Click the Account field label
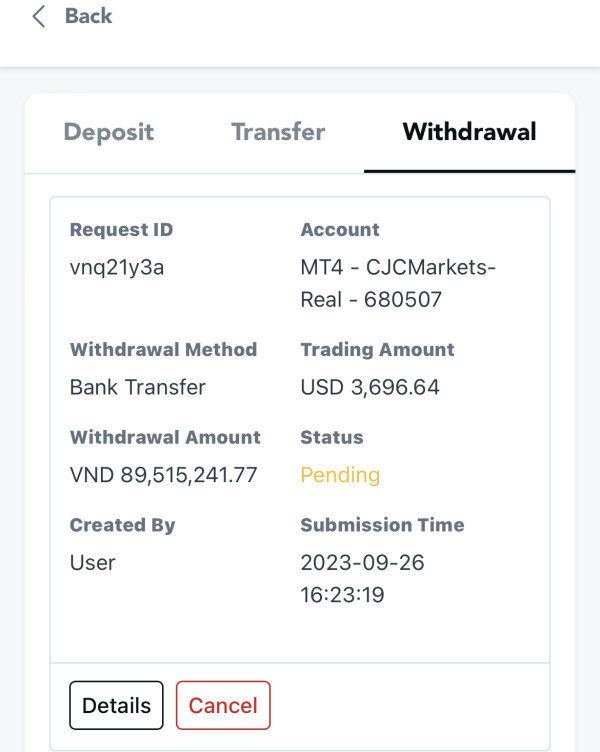600x752 pixels. (340, 230)
